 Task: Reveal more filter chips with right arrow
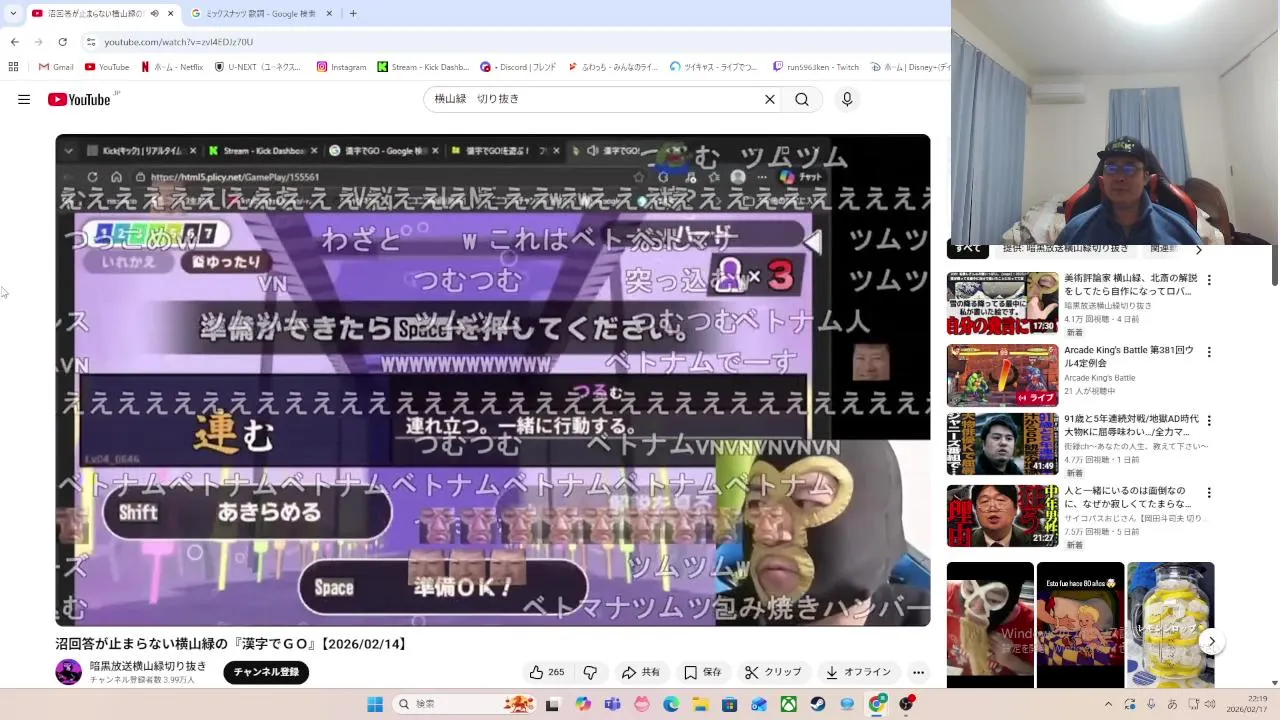coord(1198,249)
